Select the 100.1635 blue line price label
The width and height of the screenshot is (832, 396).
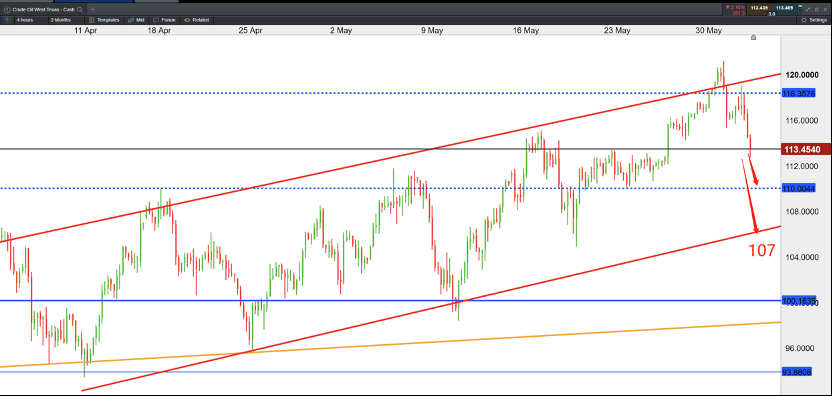(x=799, y=300)
